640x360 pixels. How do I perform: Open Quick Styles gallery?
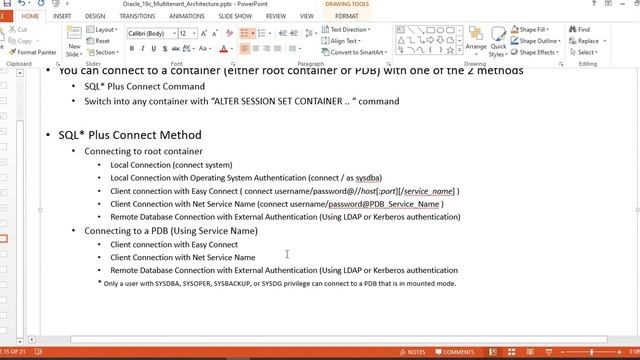498,41
